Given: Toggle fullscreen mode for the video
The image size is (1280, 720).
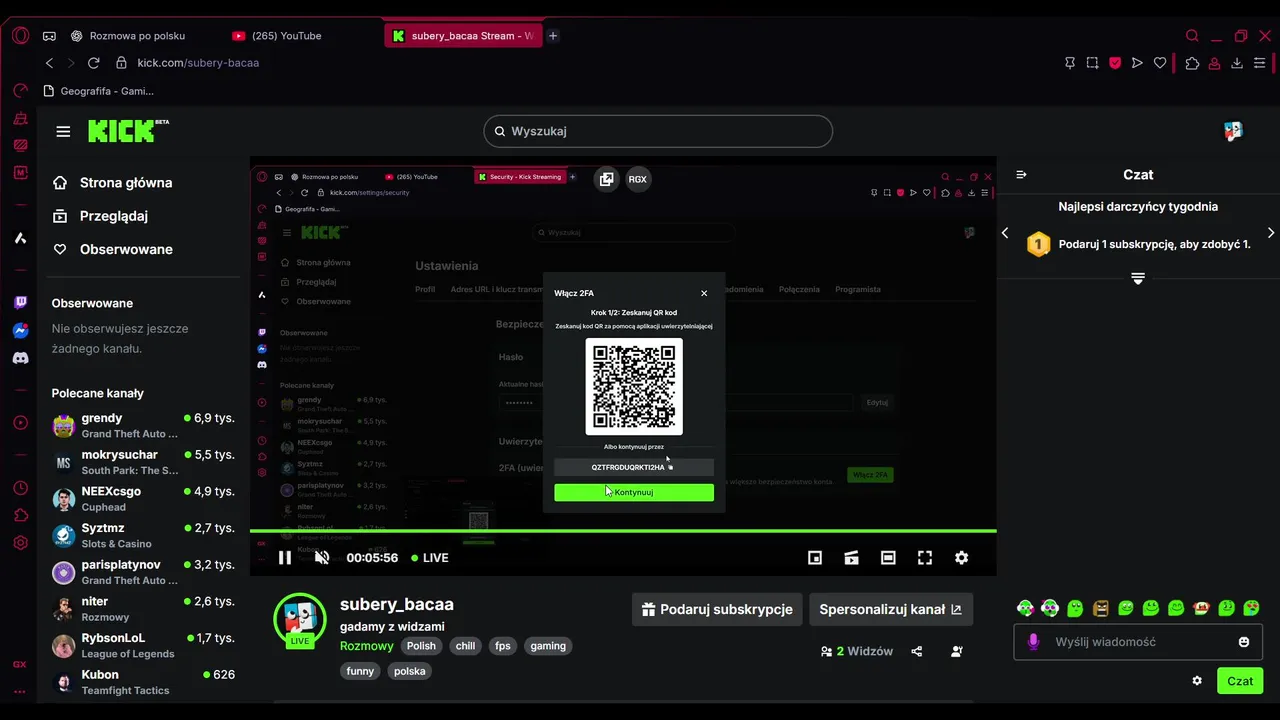Looking at the screenshot, I should tap(925, 558).
